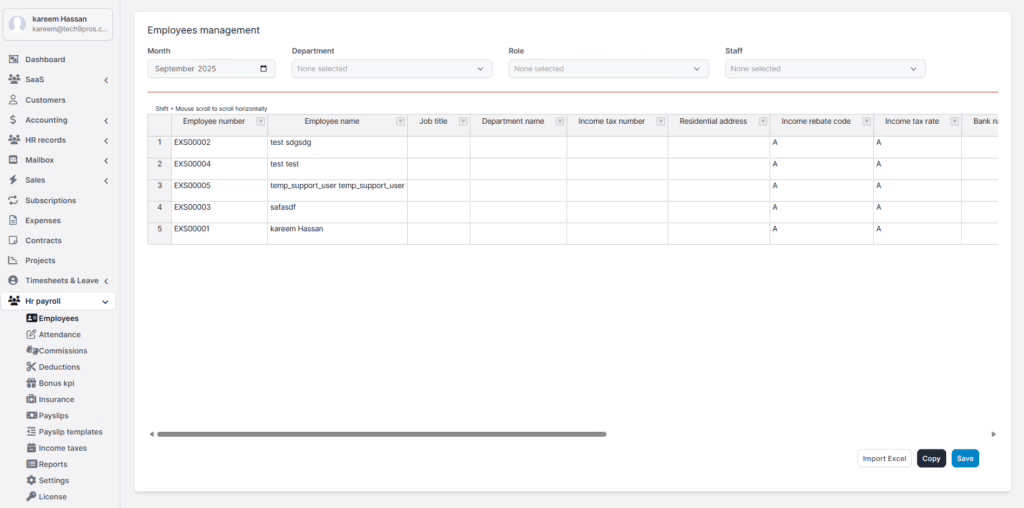Screen dimensions: 1024x508
Task: Click the Import Excel button
Action: [884, 458]
